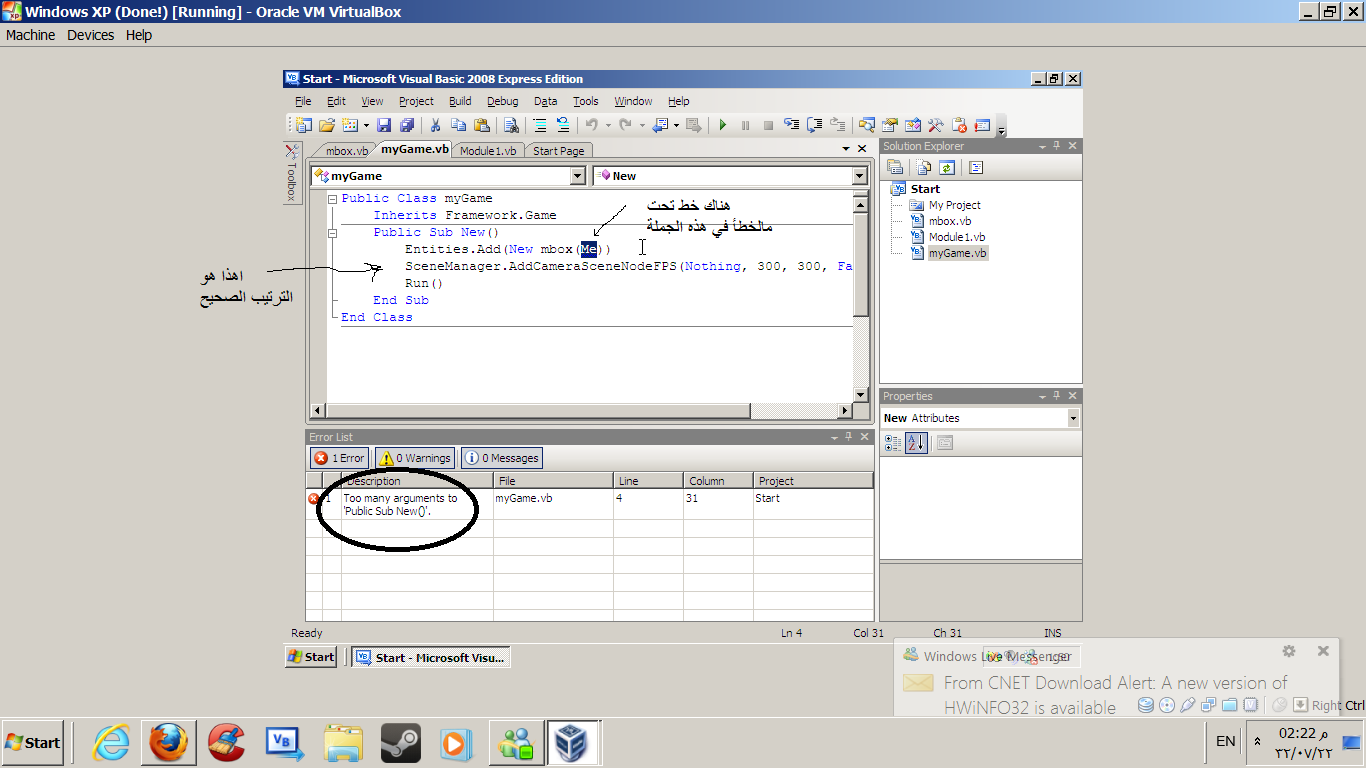Click the Step Out debug icon
Viewport: 1366px width, 768px height.
[x=837, y=125]
